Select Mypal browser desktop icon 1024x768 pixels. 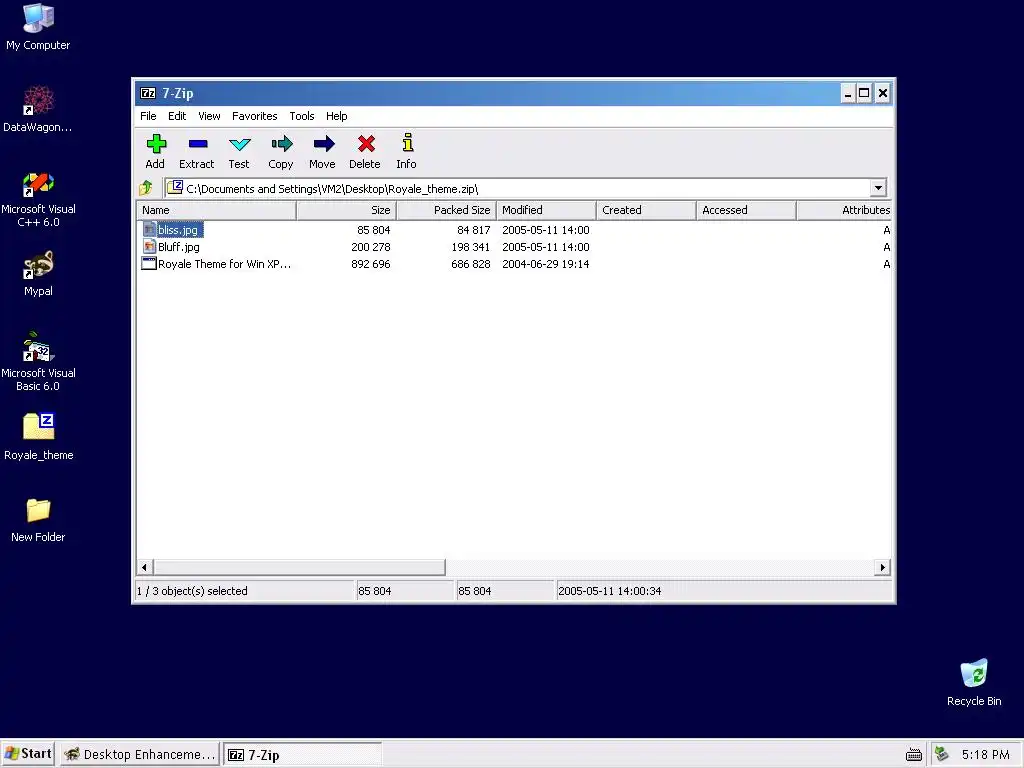pos(38,265)
